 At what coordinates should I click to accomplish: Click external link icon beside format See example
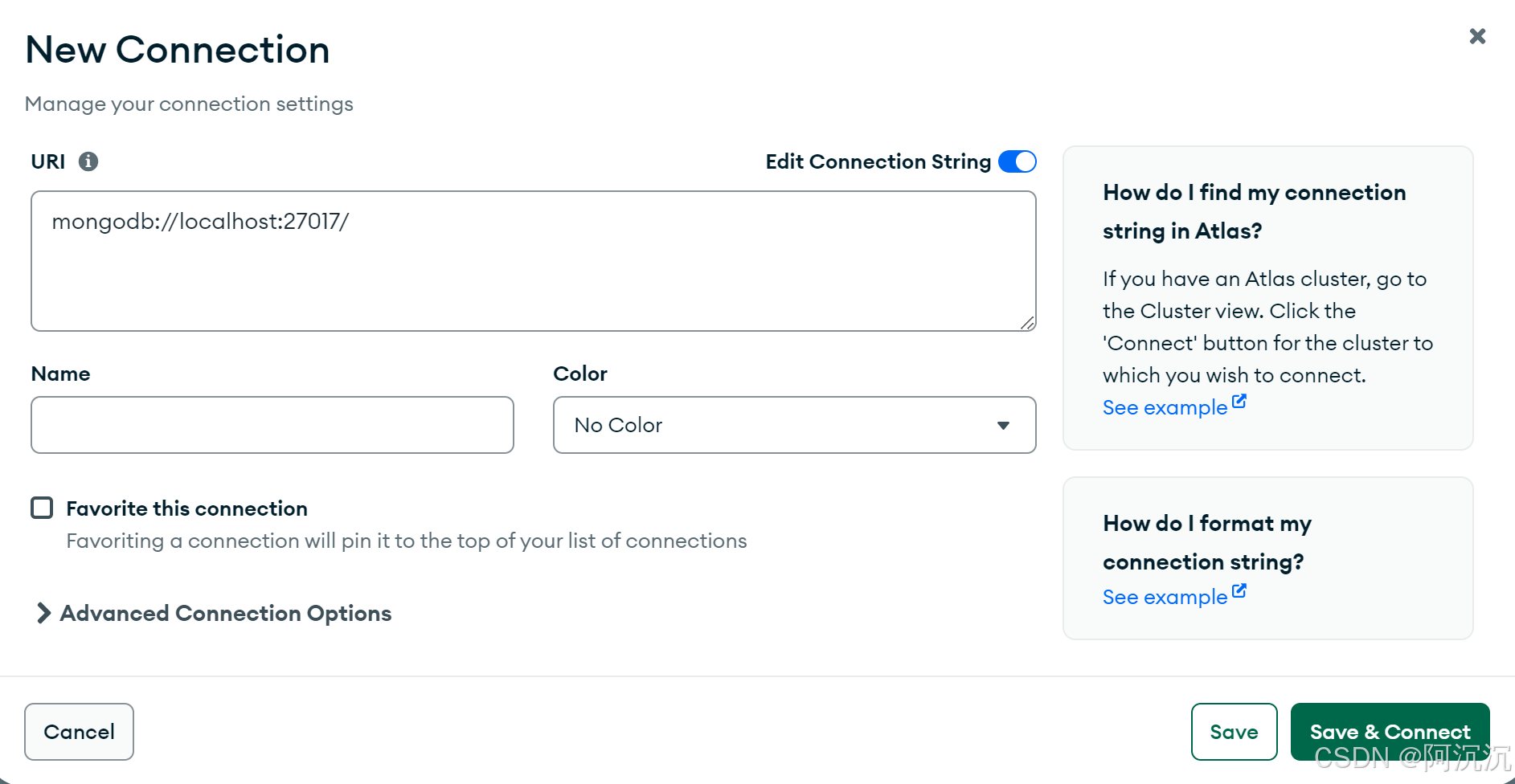(x=1239, y=590)
